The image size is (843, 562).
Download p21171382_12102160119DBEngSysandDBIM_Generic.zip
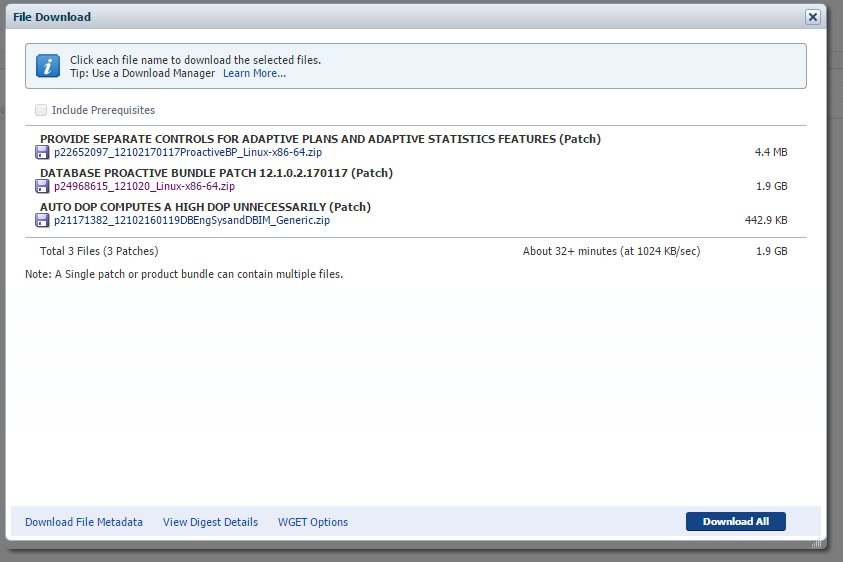pyautogui.click(x=192, y=220)
